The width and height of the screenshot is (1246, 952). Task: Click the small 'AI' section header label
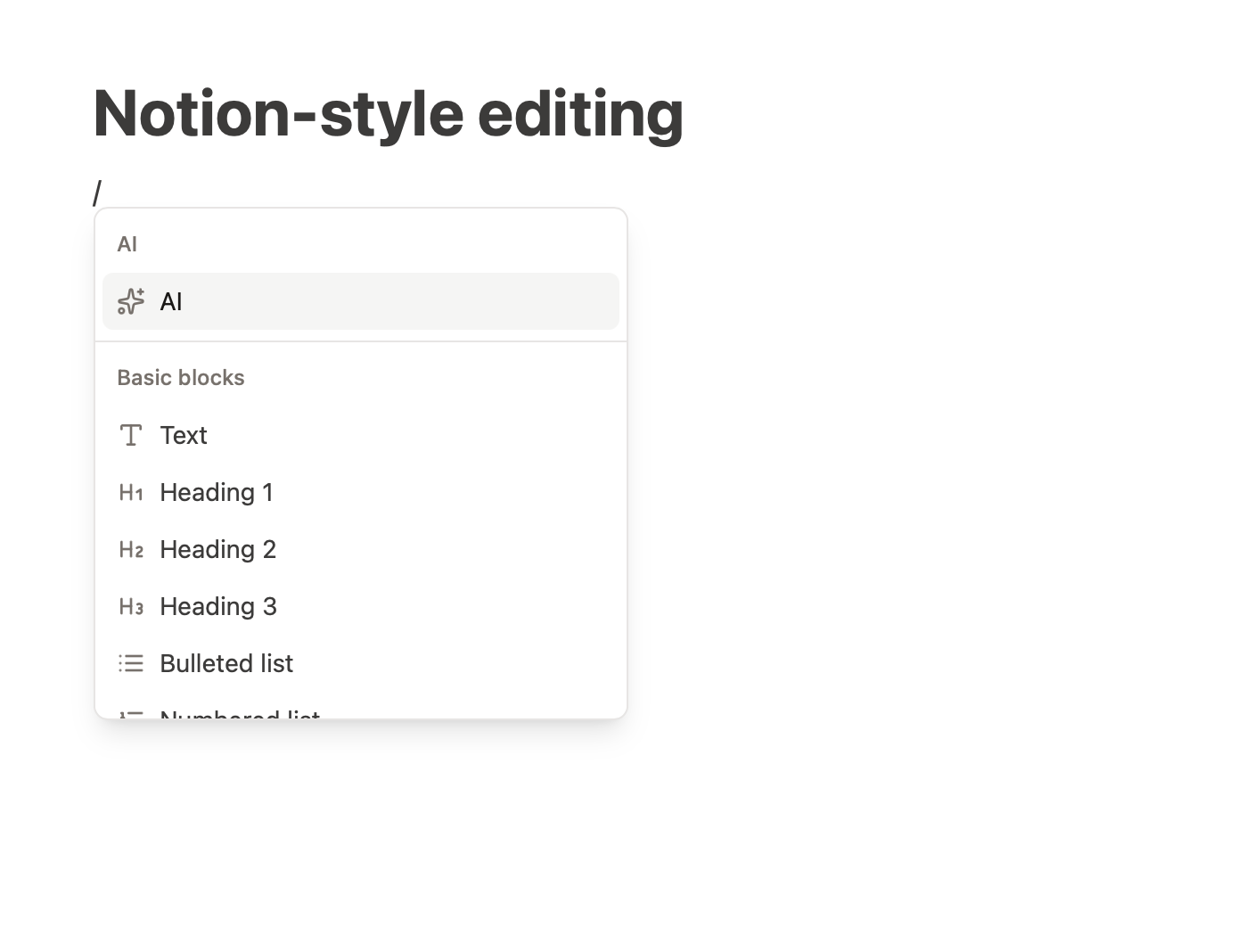(x=127, y=244)
